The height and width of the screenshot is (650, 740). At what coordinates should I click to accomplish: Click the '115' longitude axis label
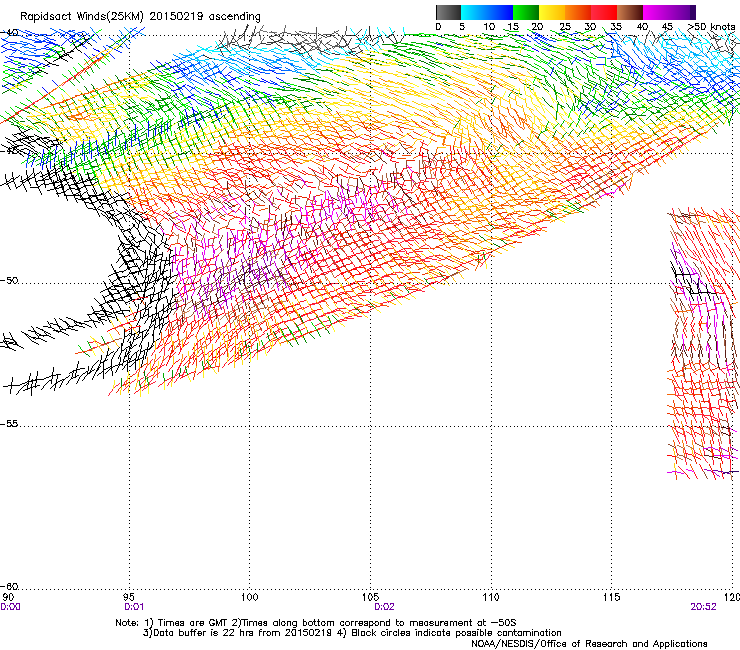point(612,598)
